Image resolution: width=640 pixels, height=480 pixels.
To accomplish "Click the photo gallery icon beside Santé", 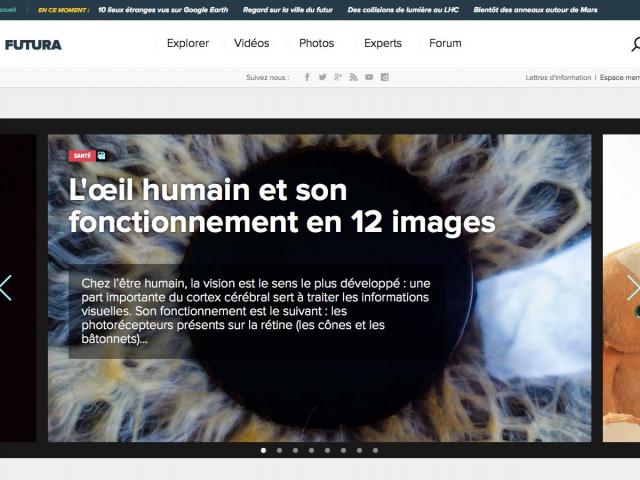I will pos(102,156).
